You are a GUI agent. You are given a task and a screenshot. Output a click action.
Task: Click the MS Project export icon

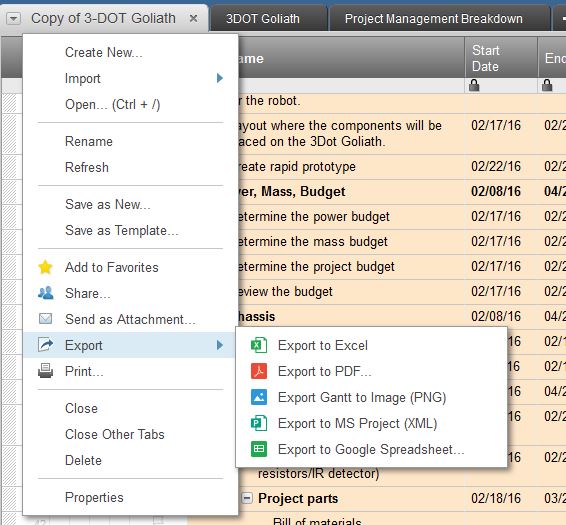click(259, 423)
